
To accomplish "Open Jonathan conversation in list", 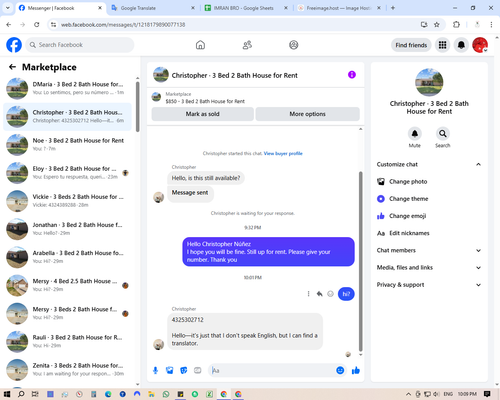I will (68, 229).
